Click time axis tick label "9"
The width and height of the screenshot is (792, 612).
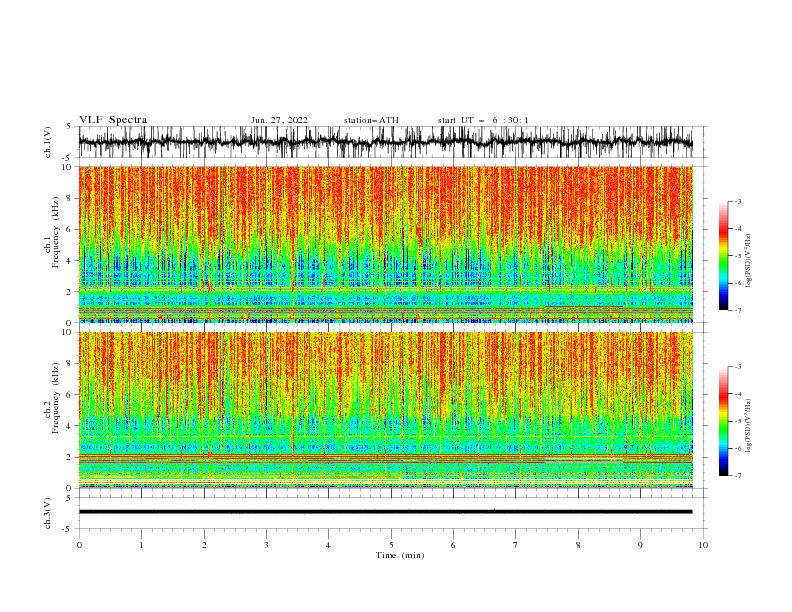(640, 545)
